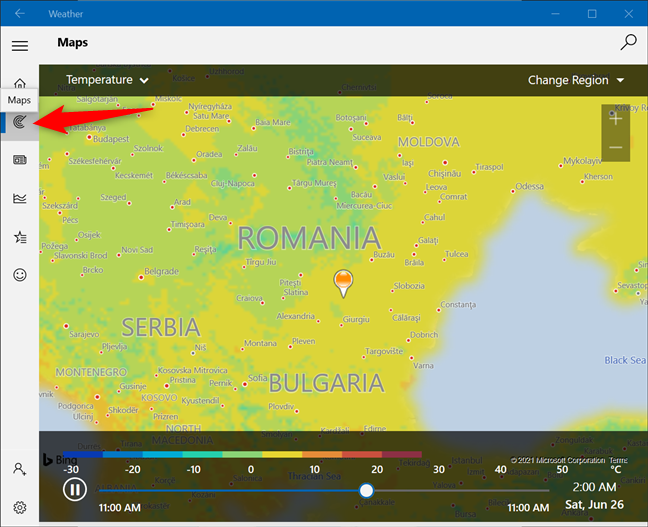Click the orange location pin marker

(x=343, y=283)
